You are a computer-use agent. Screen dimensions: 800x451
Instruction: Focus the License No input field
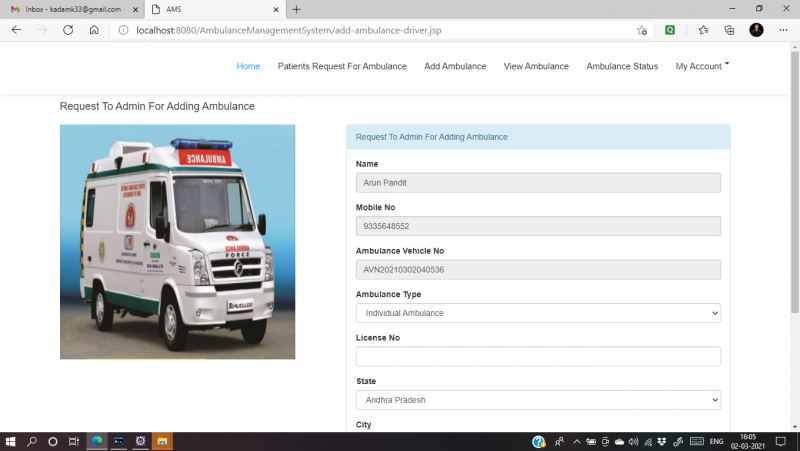[538, 357]
